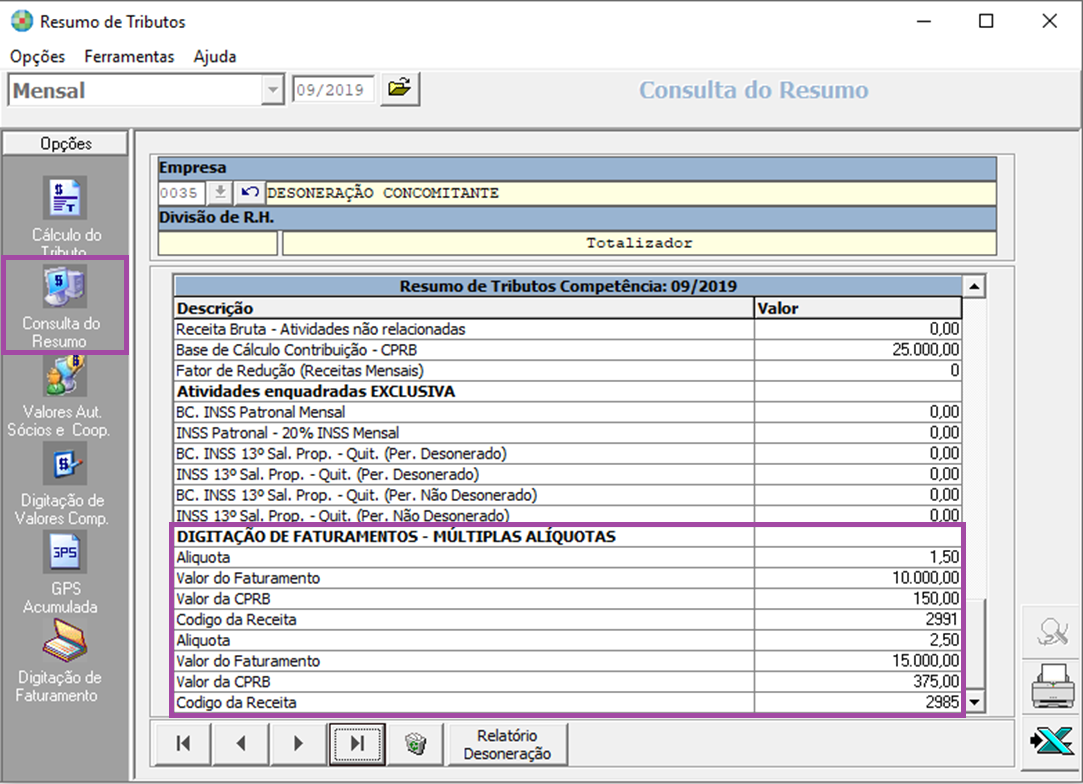
Task: Open Digitação de Valores Comp.
Action: 63,485
